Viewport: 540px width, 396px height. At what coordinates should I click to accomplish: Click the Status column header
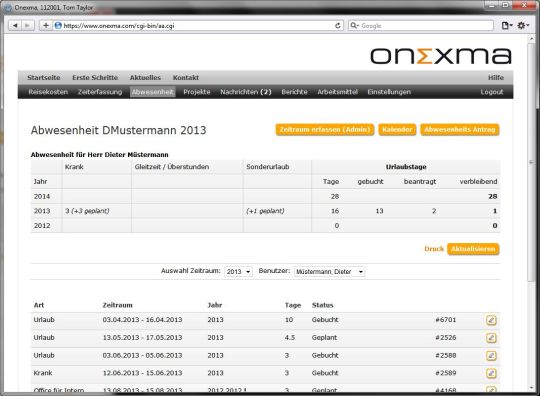click(x=322, y=305)
